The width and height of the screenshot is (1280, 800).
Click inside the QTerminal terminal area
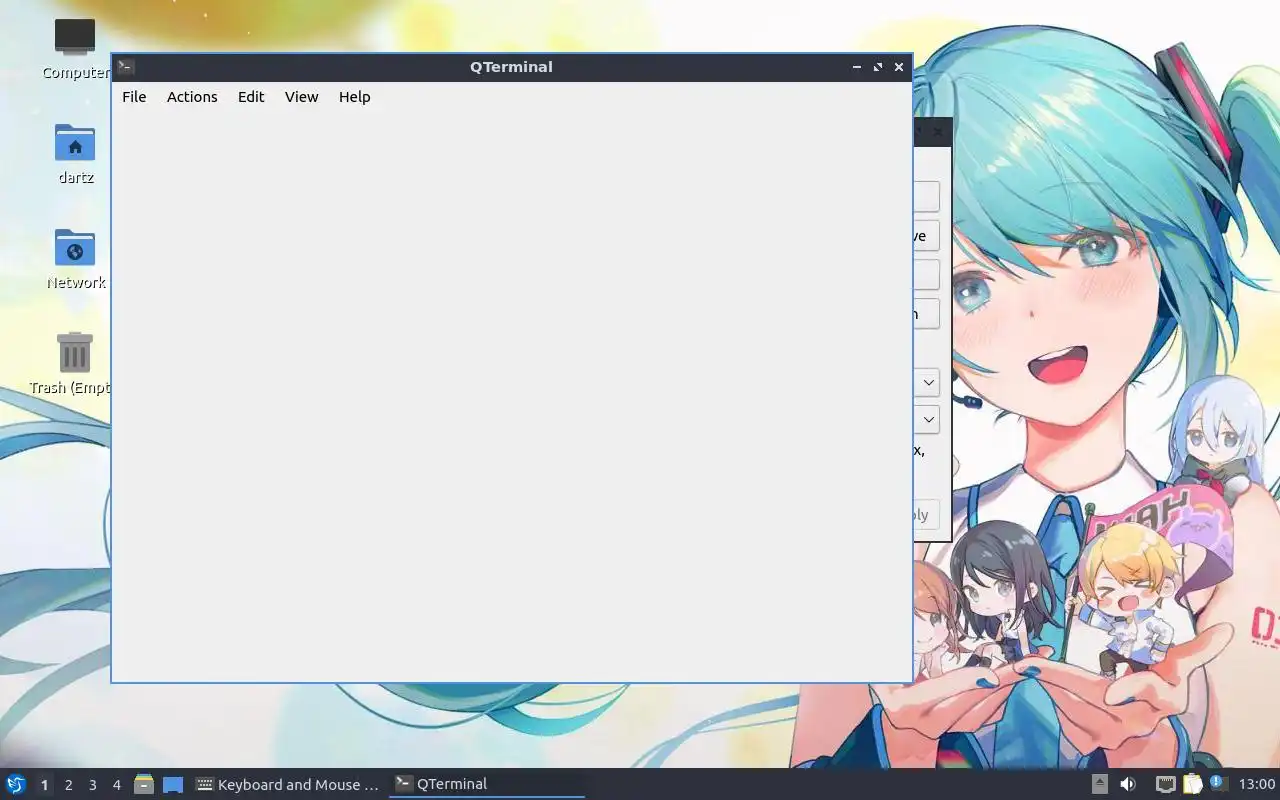point(511,395)
